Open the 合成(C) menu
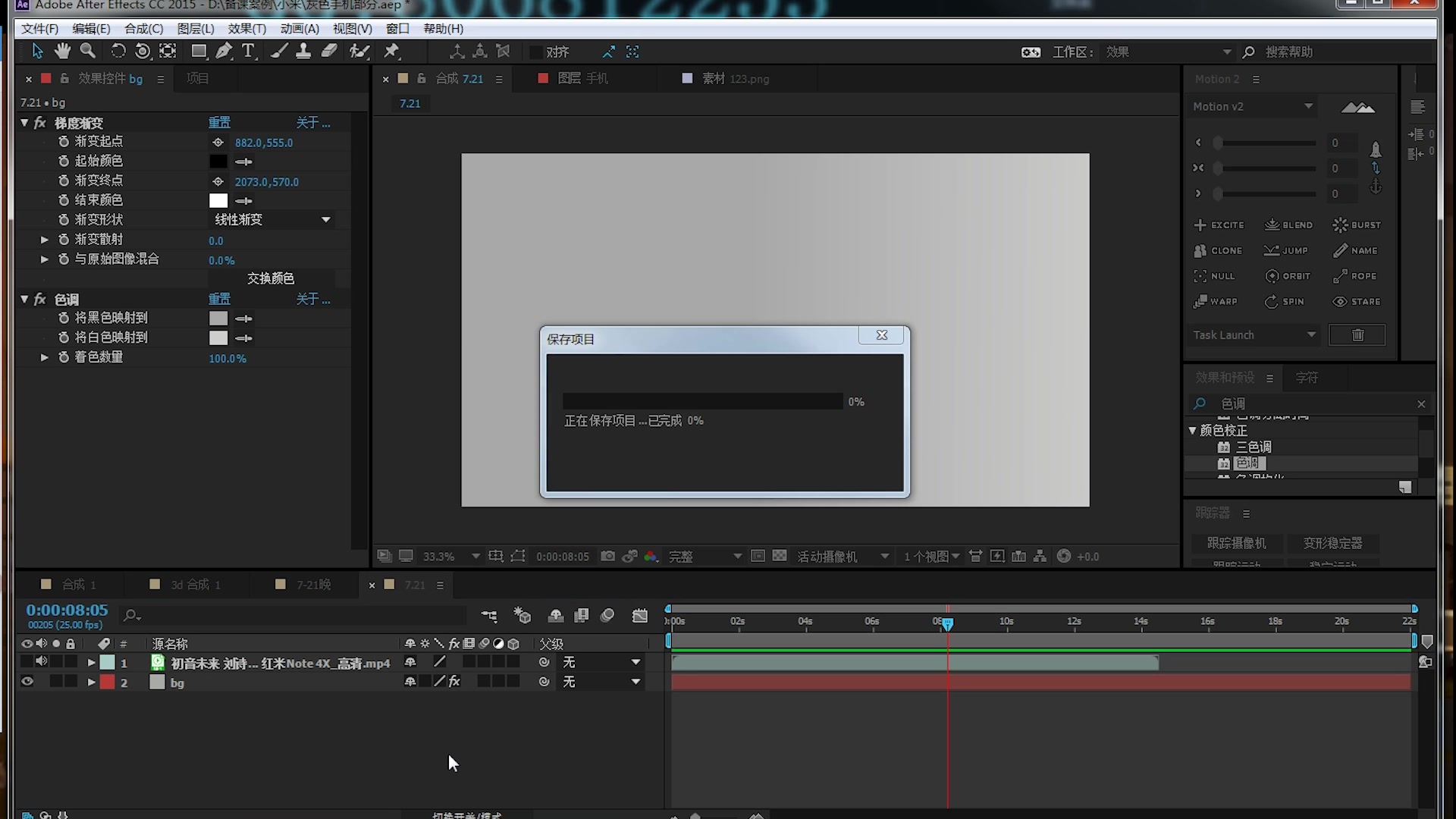This screenshot has width=1456, height=819. [143, 29]
